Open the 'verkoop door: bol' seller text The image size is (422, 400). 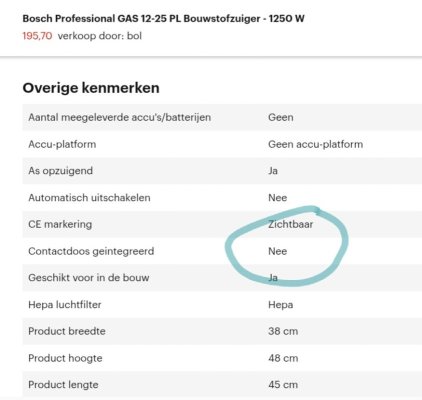(100, 36)
